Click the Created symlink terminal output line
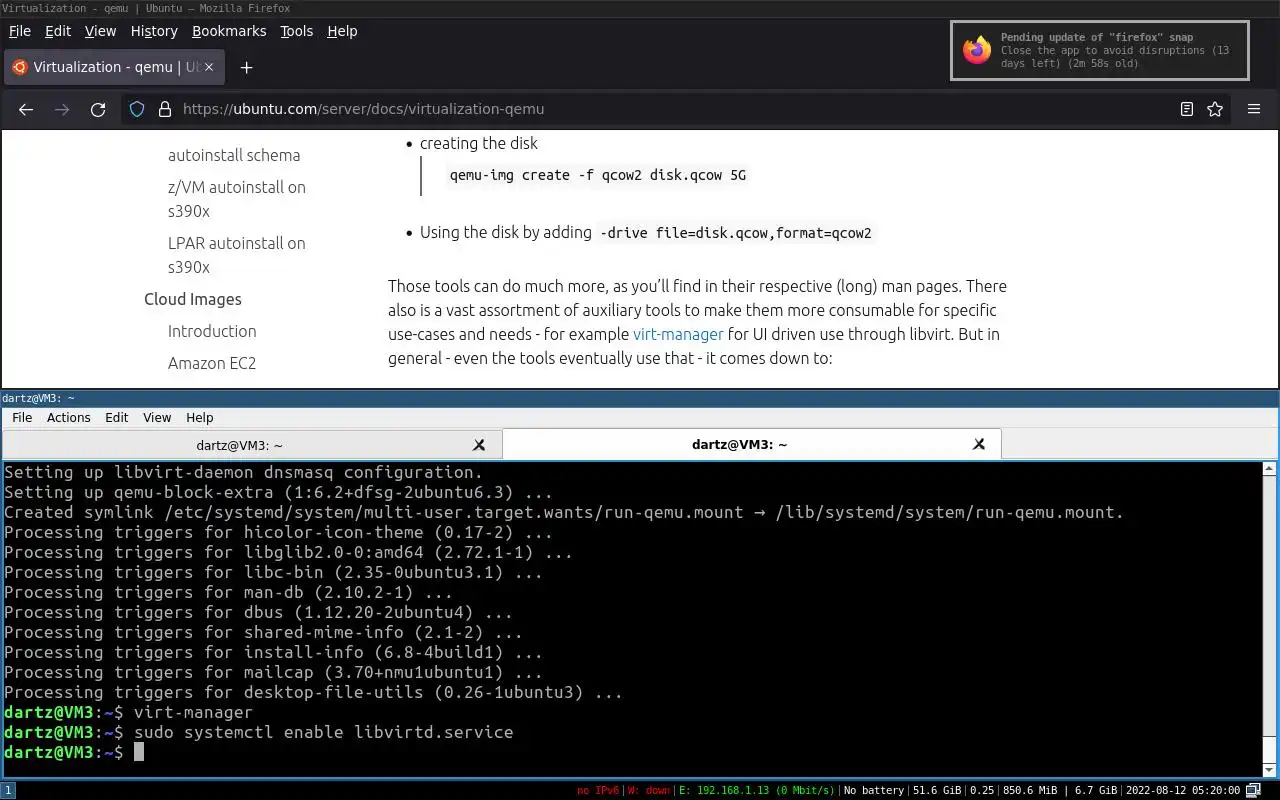Screen dimensions: 1280x800 564,512
